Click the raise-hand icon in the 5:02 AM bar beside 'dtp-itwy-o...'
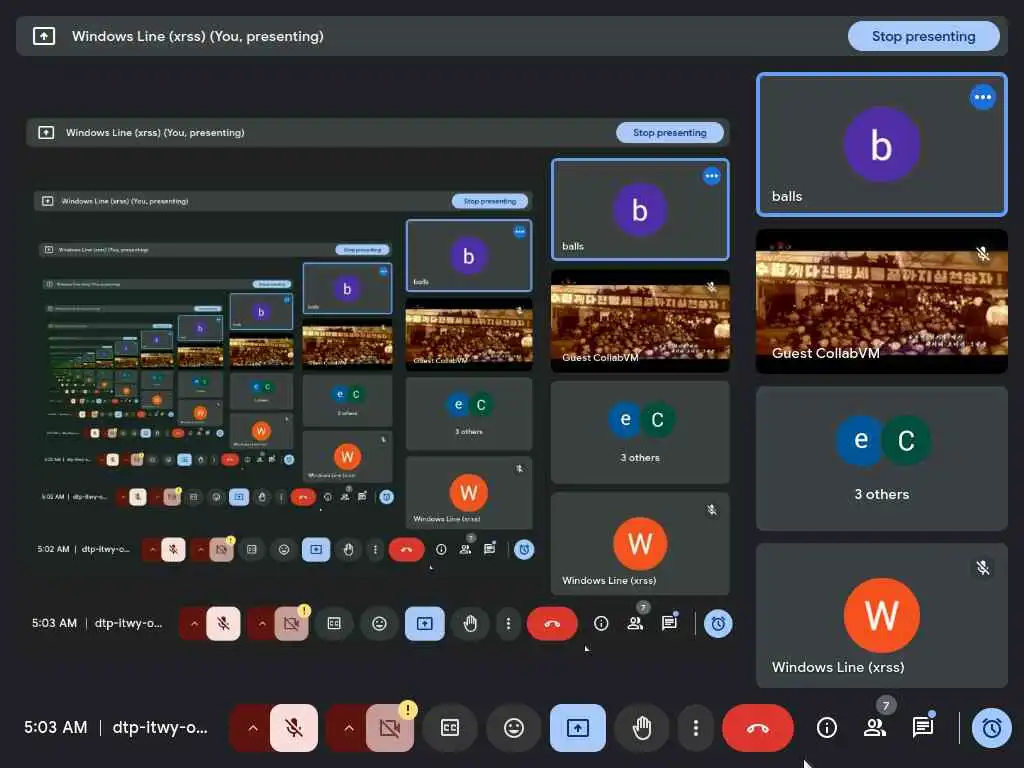This screenshot has height=768, width=1024. (348, 550)
